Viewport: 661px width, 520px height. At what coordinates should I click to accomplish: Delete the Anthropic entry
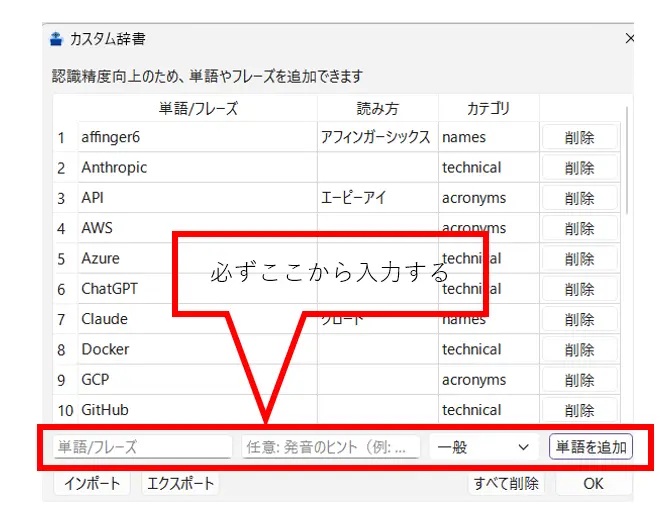580,168
